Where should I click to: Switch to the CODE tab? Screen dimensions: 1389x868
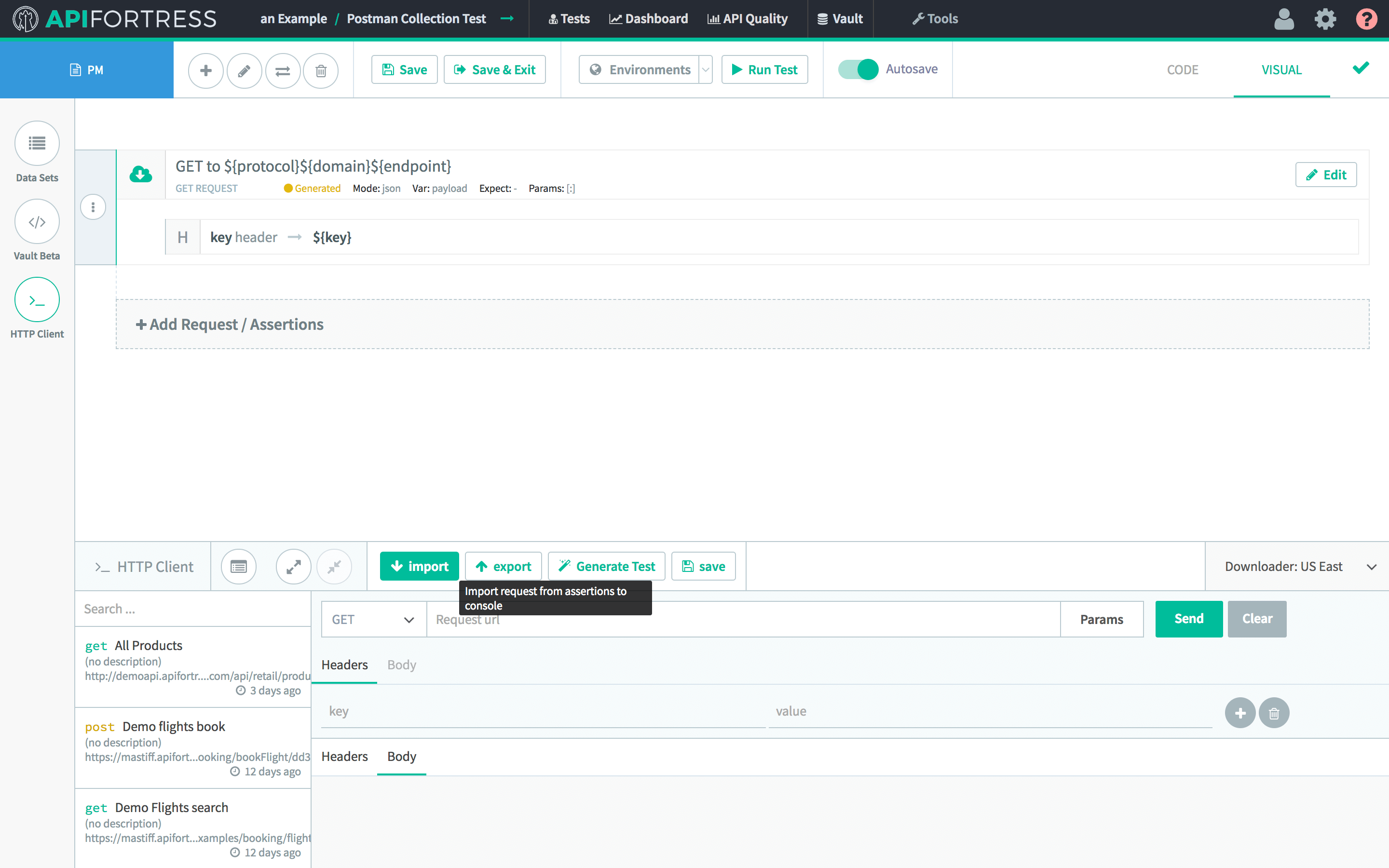click(1183, 69)
